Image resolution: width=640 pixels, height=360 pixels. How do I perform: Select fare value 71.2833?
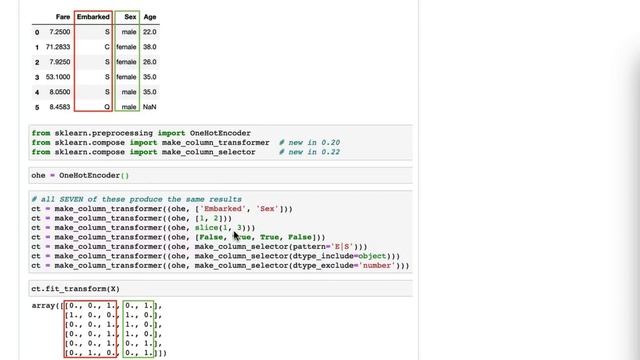click(58, 47)
